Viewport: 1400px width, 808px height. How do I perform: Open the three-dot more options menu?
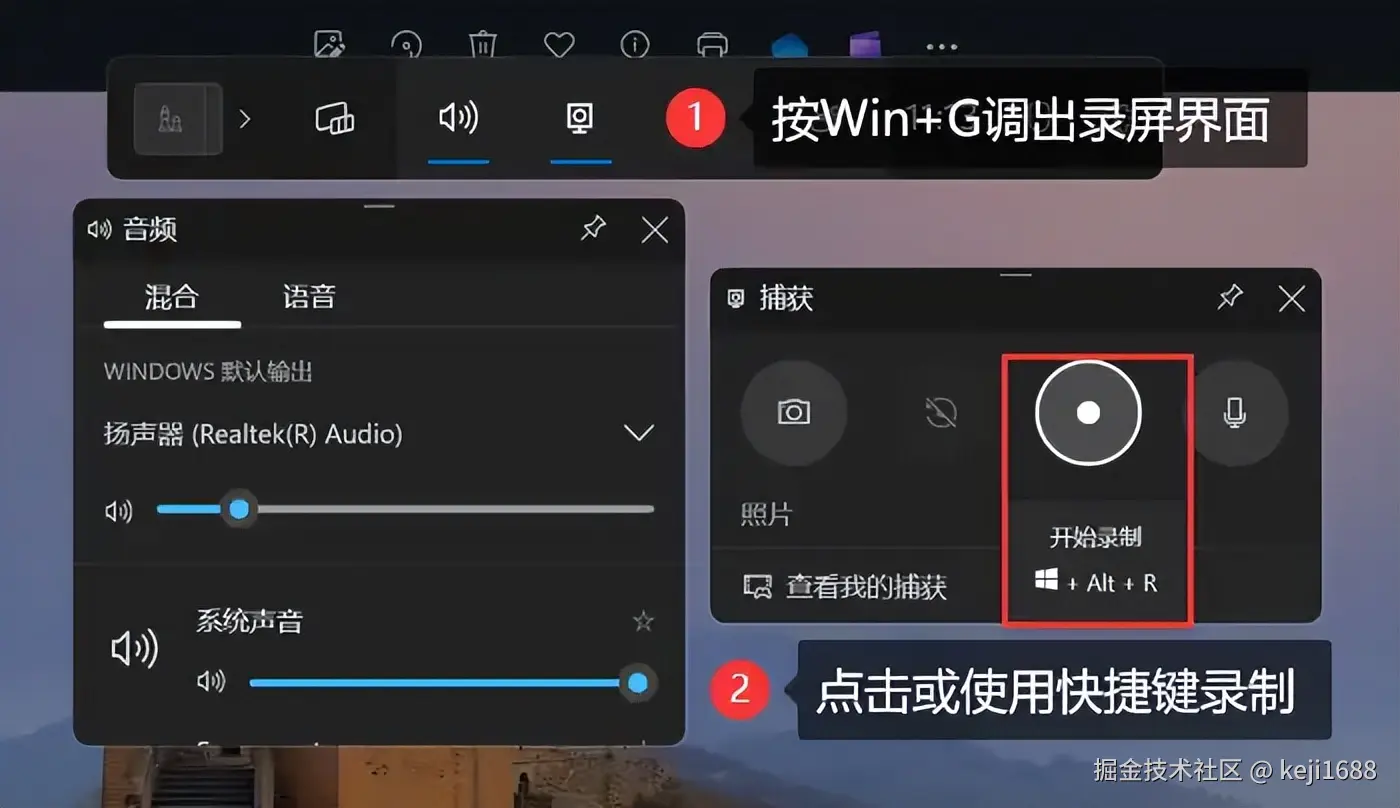941,46
